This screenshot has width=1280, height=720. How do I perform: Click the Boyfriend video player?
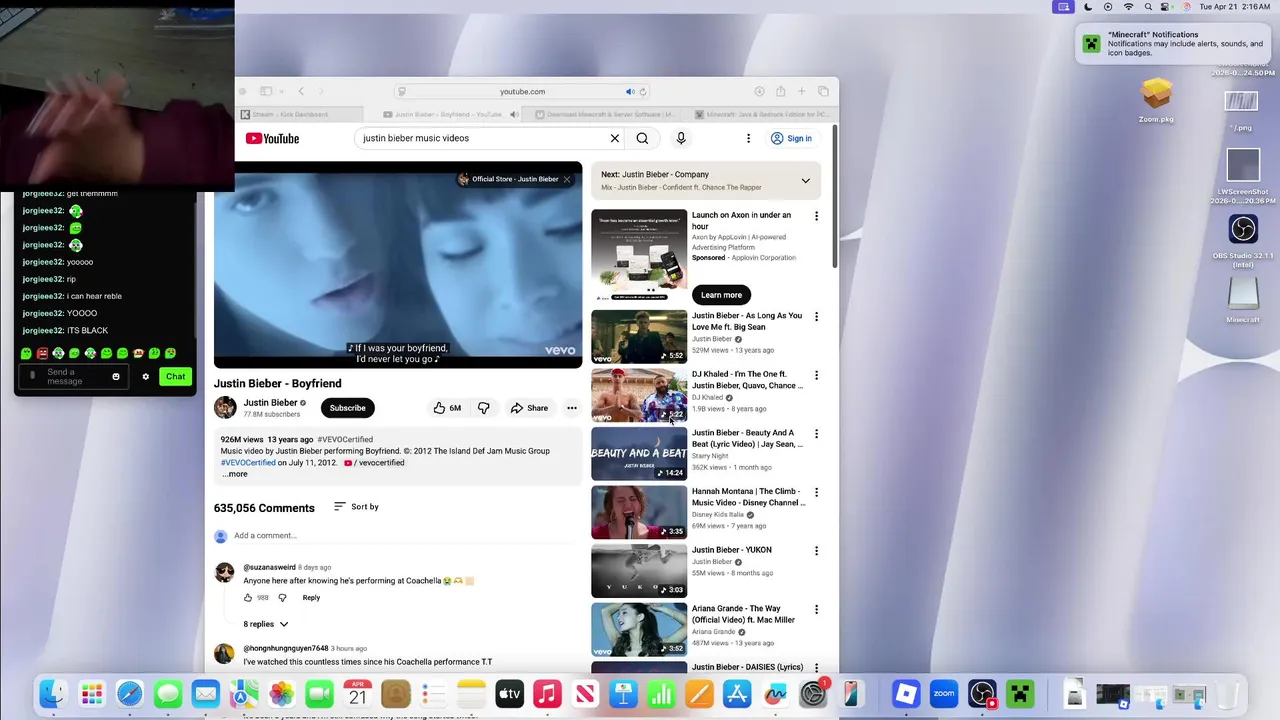coord(398,265)
